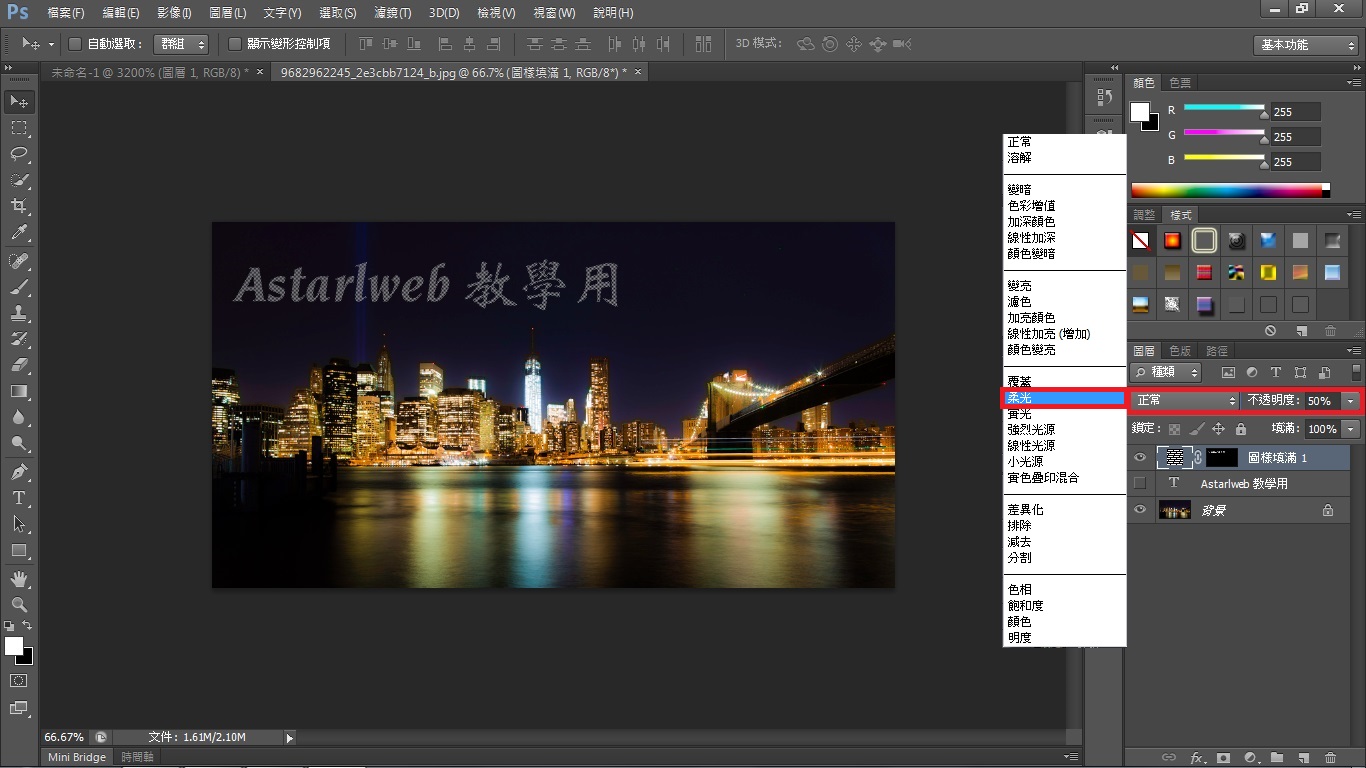The height and width of the screenshot is (768, 1366).
Task: Select the Pen tool
Action: [19, 471]
